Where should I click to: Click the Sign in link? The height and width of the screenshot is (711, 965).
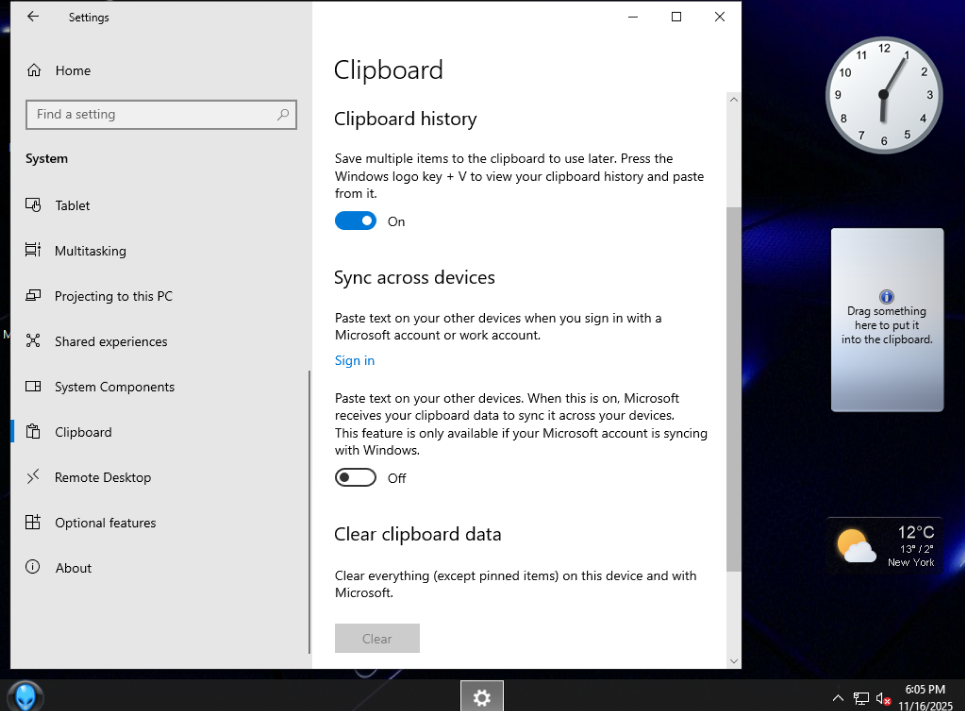[x=355, y=361]
